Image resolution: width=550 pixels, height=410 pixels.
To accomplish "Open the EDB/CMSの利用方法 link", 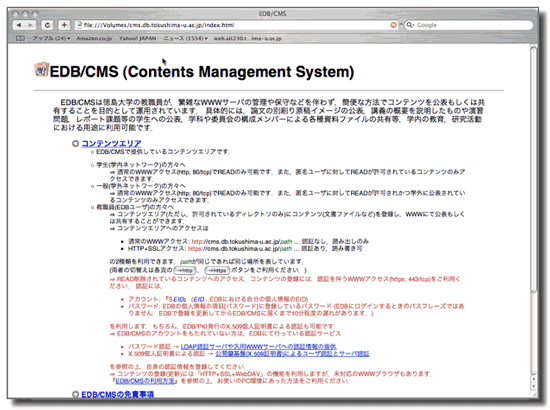I will 145,381.
